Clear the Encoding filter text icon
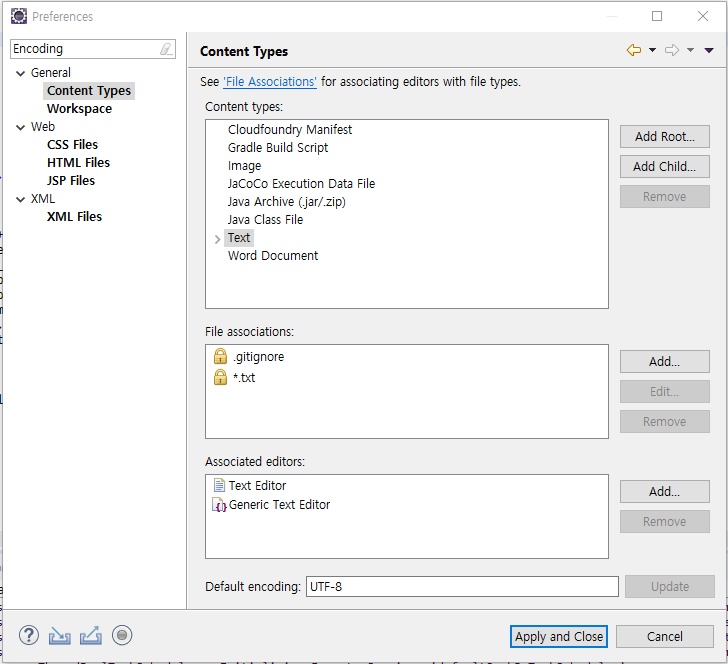728x664 pixels. click(166, 49)
